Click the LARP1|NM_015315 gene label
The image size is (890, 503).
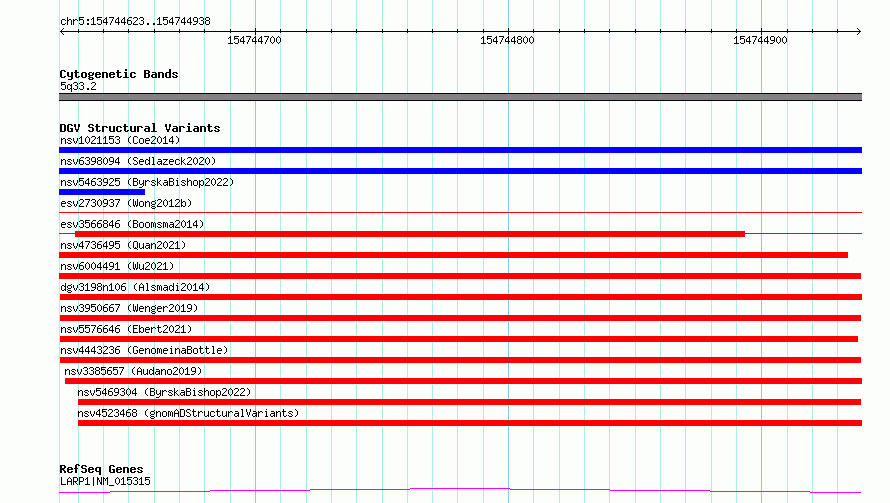tap(105, 481)
